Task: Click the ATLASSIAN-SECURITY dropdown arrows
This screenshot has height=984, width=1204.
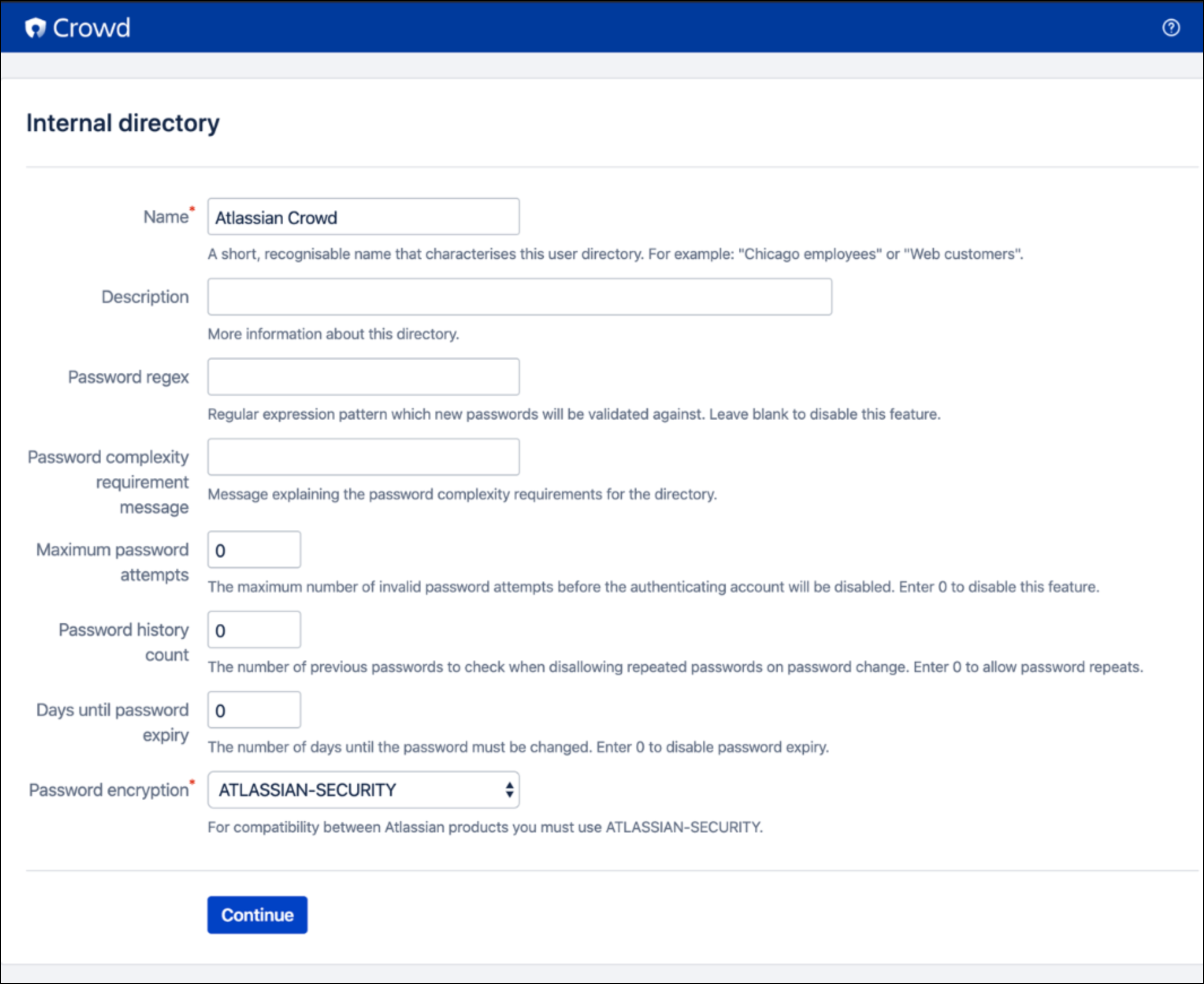Action: pyautogui.click(x=509, y=789)
